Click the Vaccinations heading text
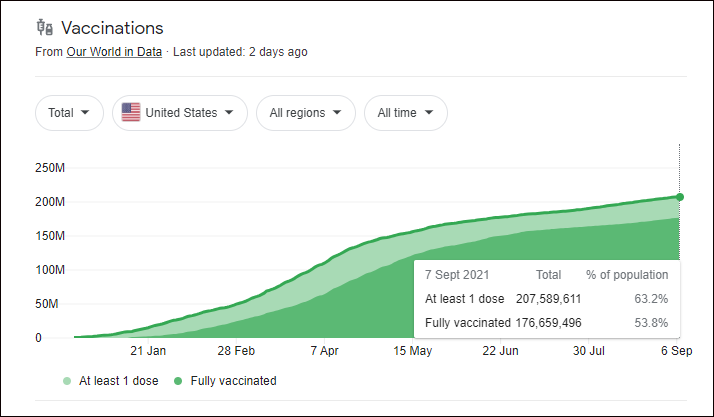The image size is (714, 417). pyautogui.click(x=112, y=27)
